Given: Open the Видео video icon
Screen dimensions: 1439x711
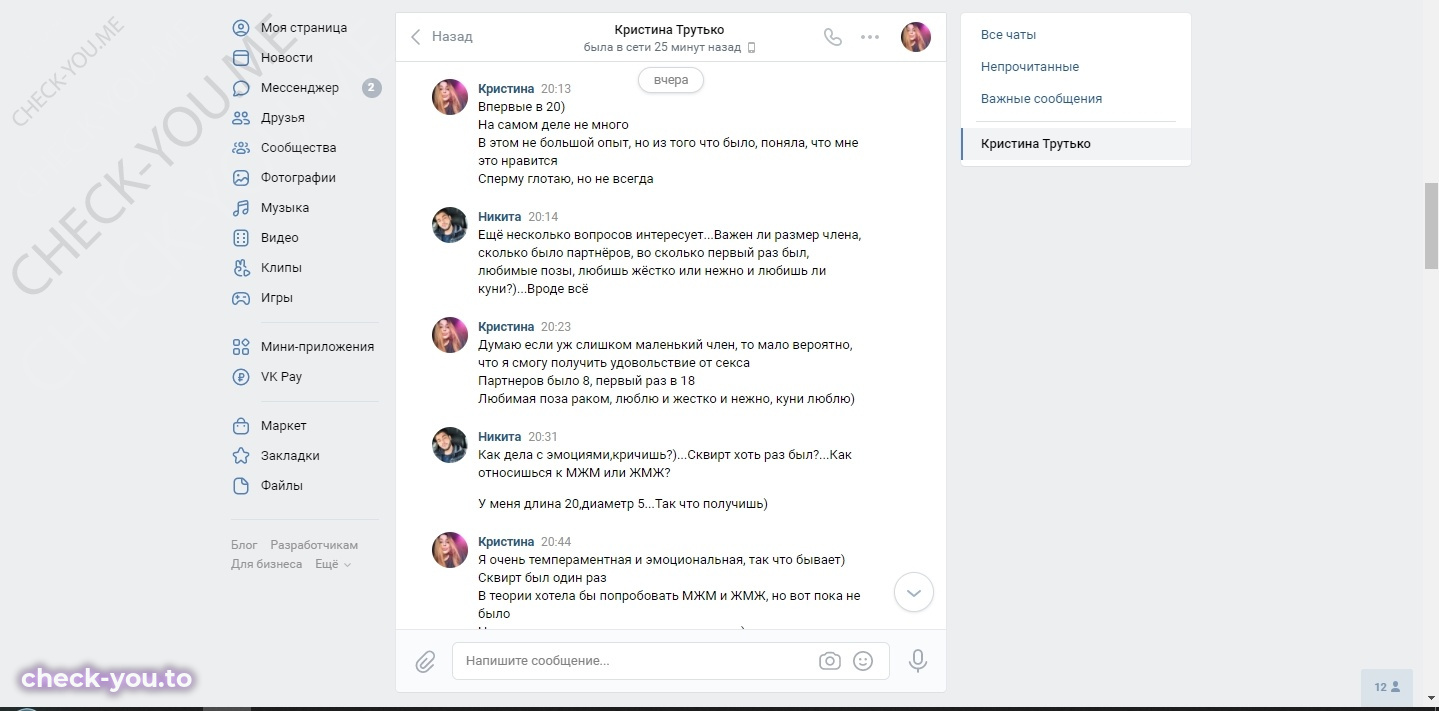Looking at the screenshot, I should [241, 238].
